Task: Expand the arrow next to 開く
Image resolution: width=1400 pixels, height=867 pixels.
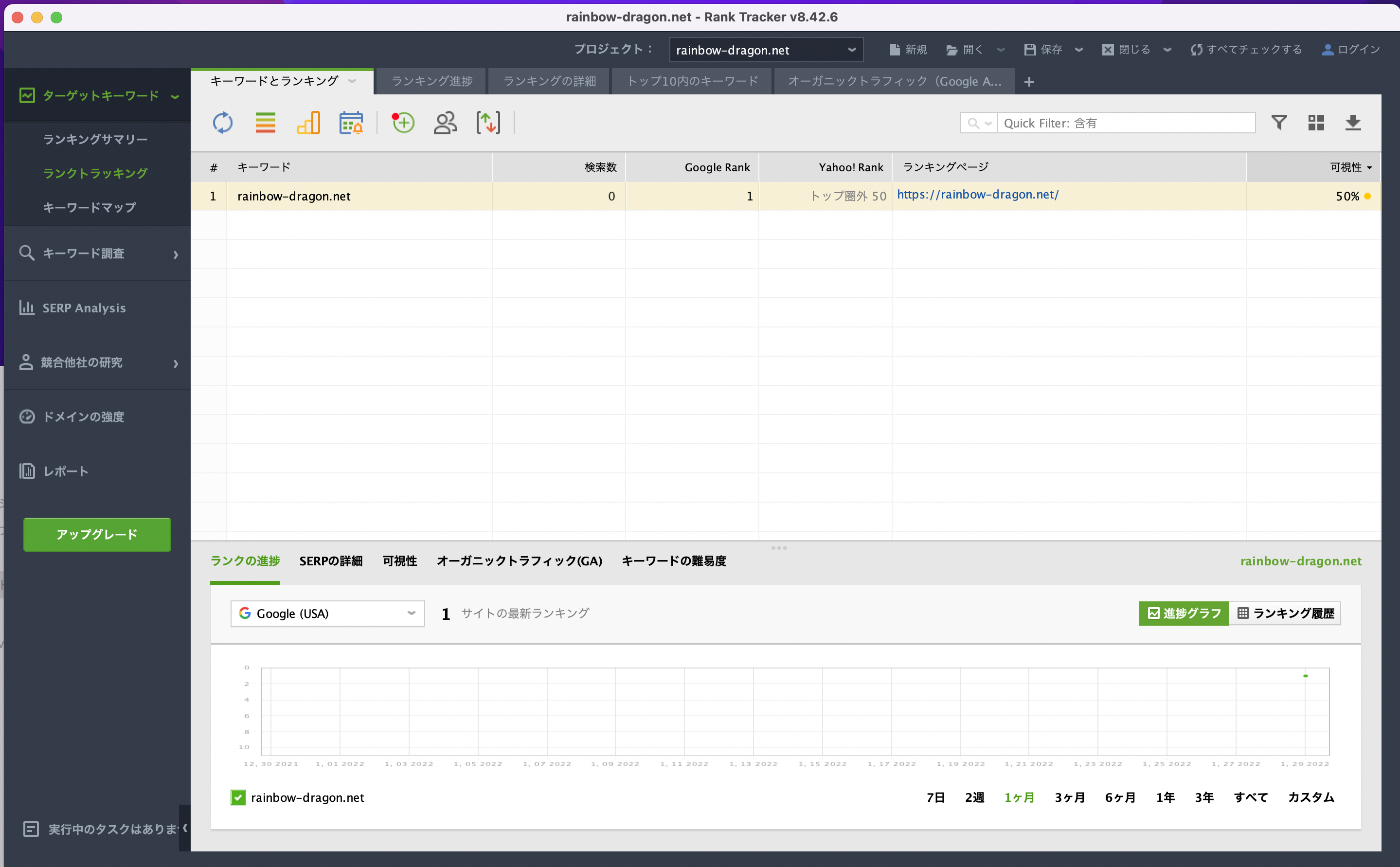Action: (1001, 50)
